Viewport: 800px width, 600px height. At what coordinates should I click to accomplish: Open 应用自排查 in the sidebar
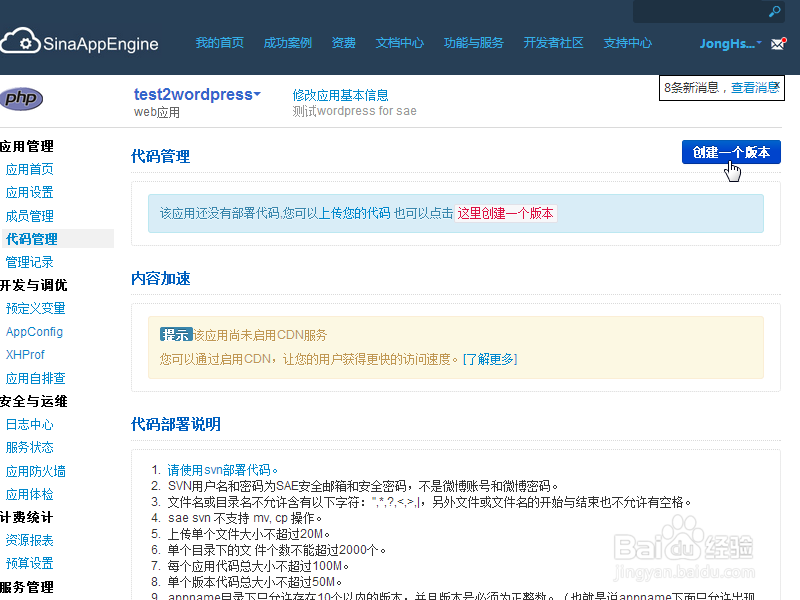coord(36,378)
